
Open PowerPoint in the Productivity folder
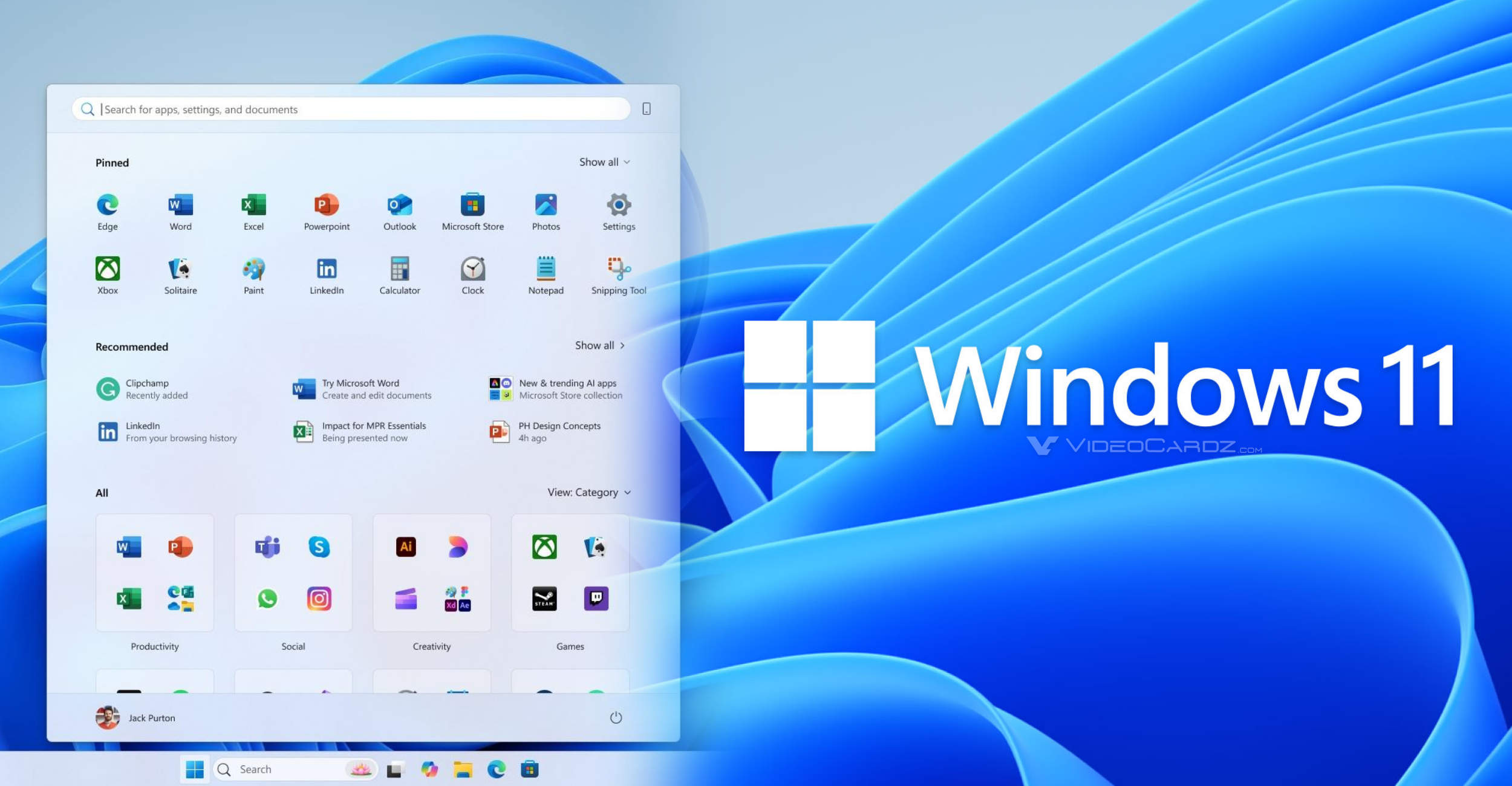coord(180,547)
